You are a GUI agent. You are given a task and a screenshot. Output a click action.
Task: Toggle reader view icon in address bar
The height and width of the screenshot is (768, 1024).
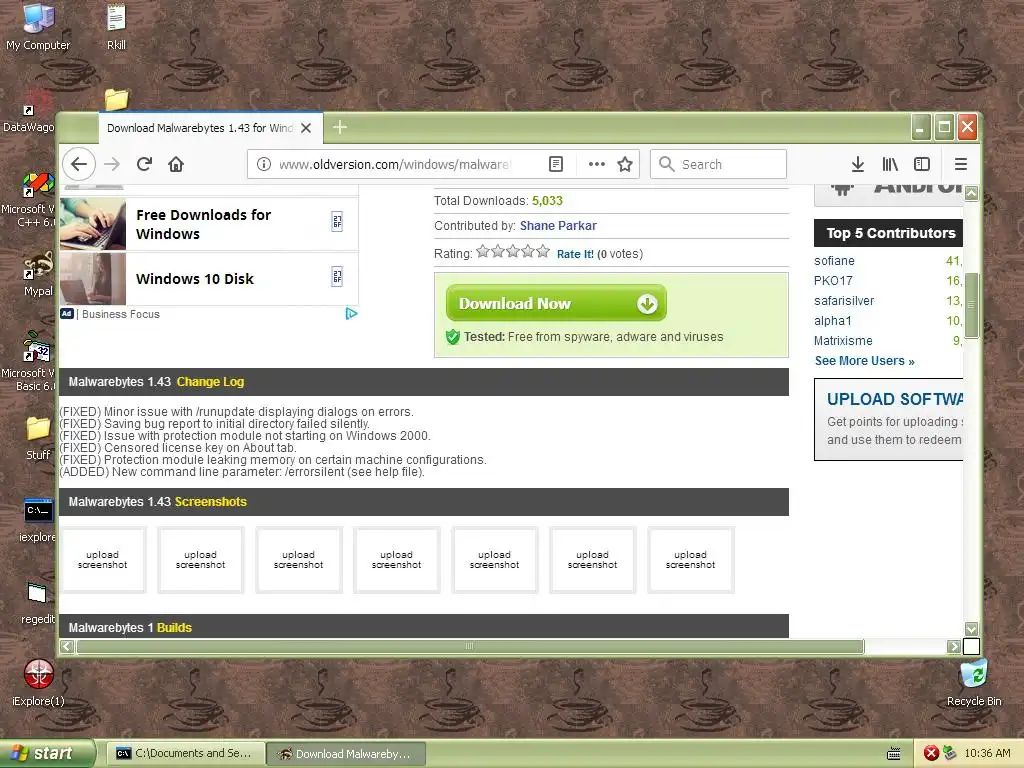pos(556,164)
